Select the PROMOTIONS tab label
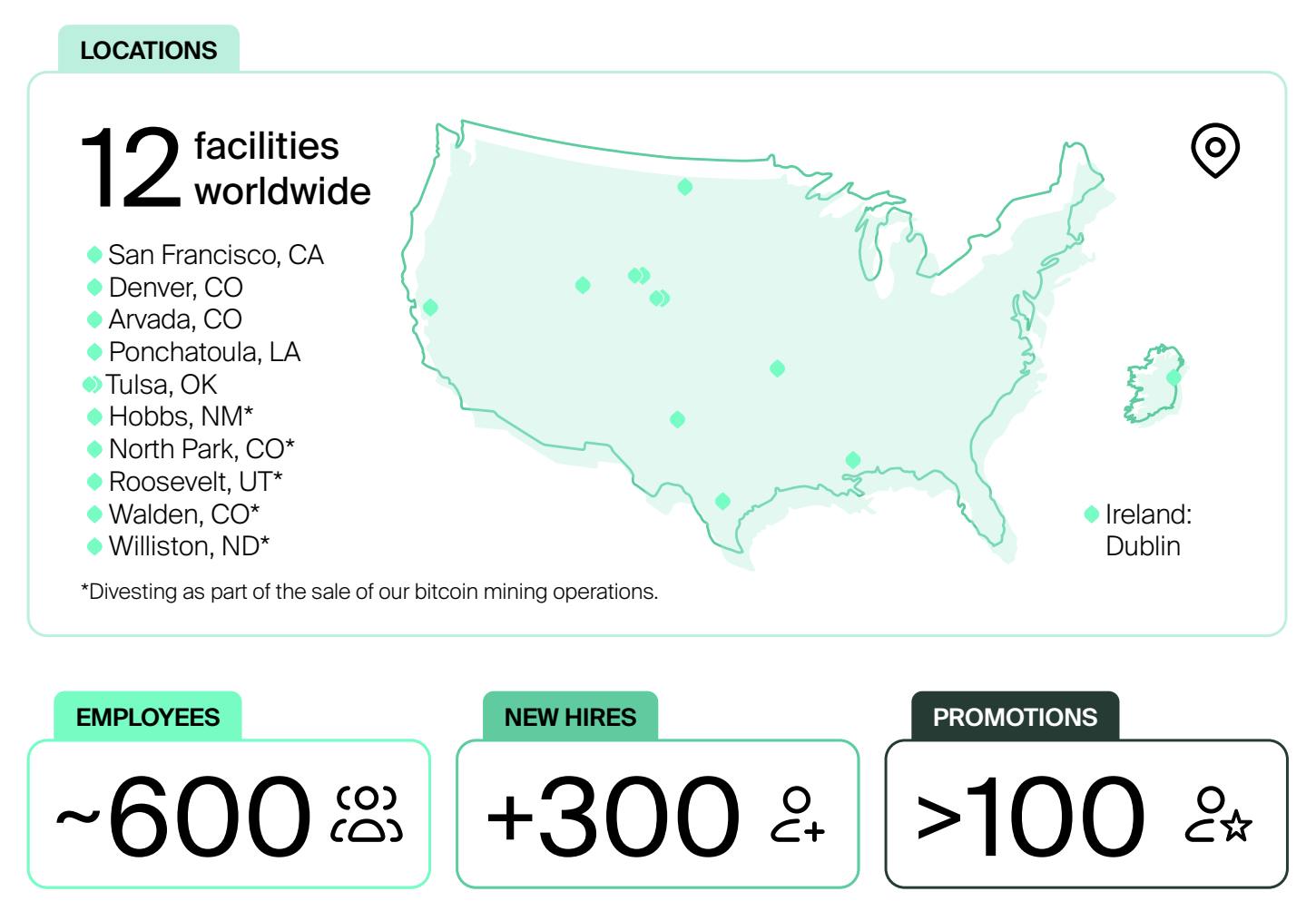 (1015, 717)
